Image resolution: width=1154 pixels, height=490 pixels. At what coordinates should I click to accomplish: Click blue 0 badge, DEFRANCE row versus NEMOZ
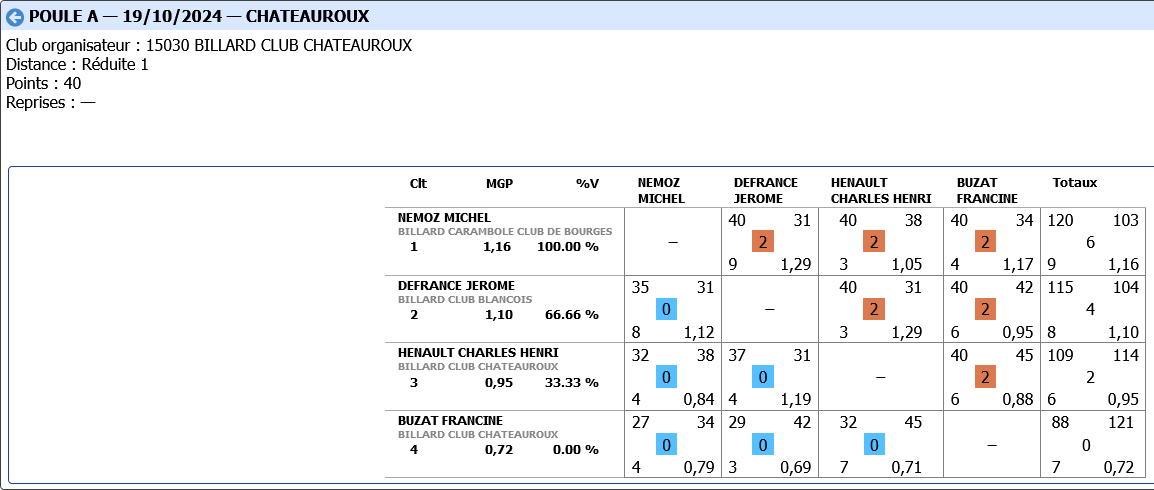click(x=666, y=310)
